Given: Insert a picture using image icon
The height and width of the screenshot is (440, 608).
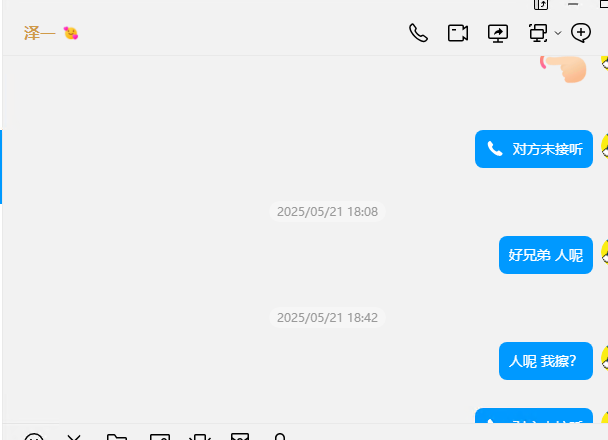Looking at the screenshot, I should (160, 437).
